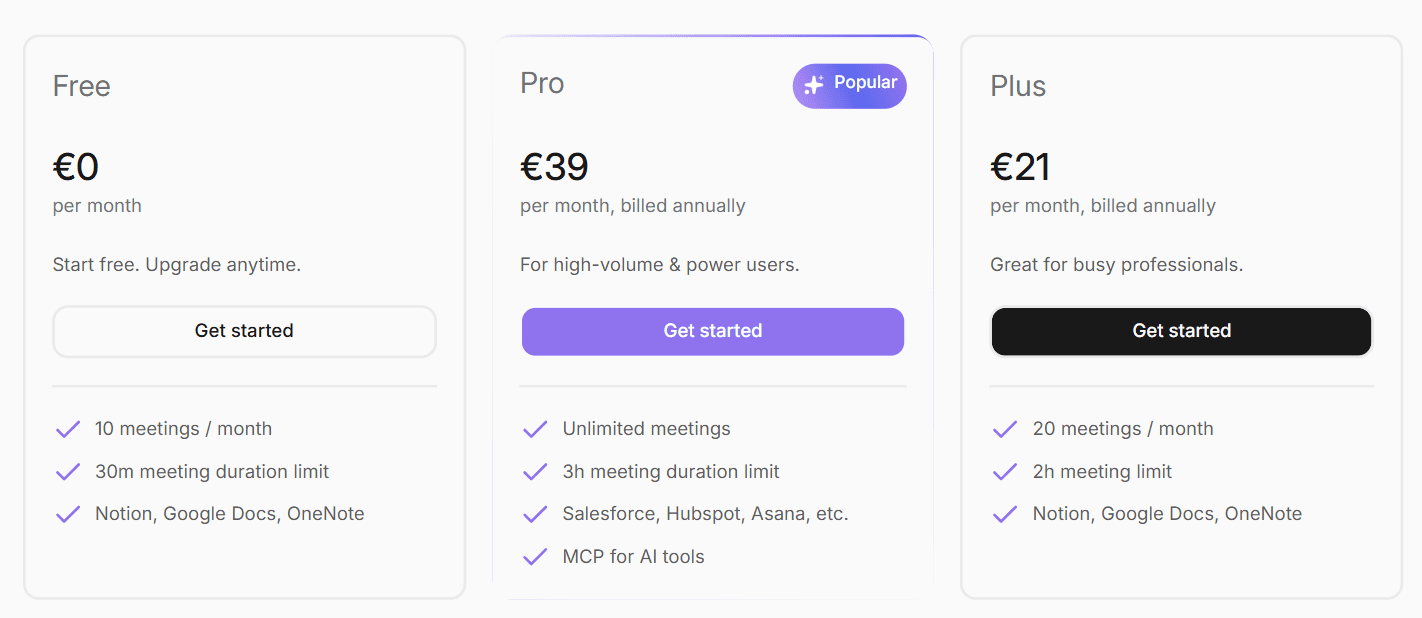This screenshot has width=1422, height=618.
Task: Click checkmark beside Unlimited meetings
Action: coord(535,429)
